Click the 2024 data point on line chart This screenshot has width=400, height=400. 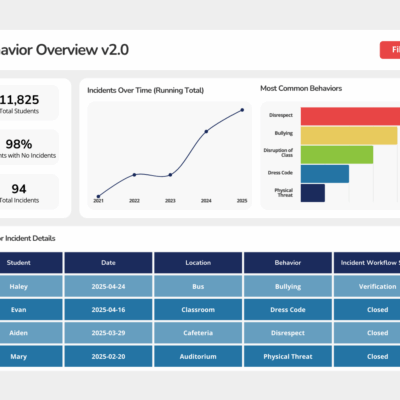click(206, 131)
